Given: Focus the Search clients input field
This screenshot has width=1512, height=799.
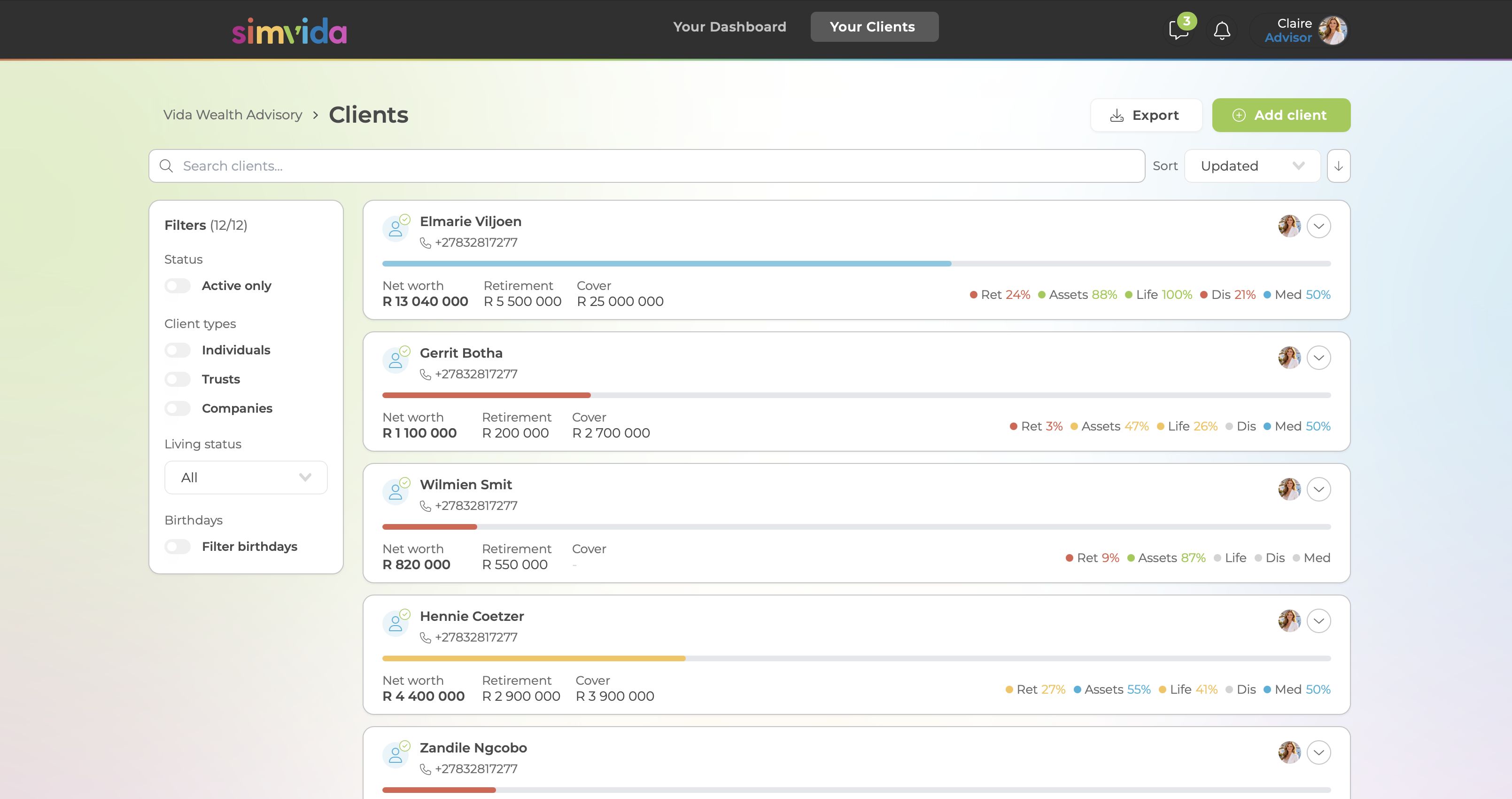Looking at the screenshot, I should pos(647,166).
